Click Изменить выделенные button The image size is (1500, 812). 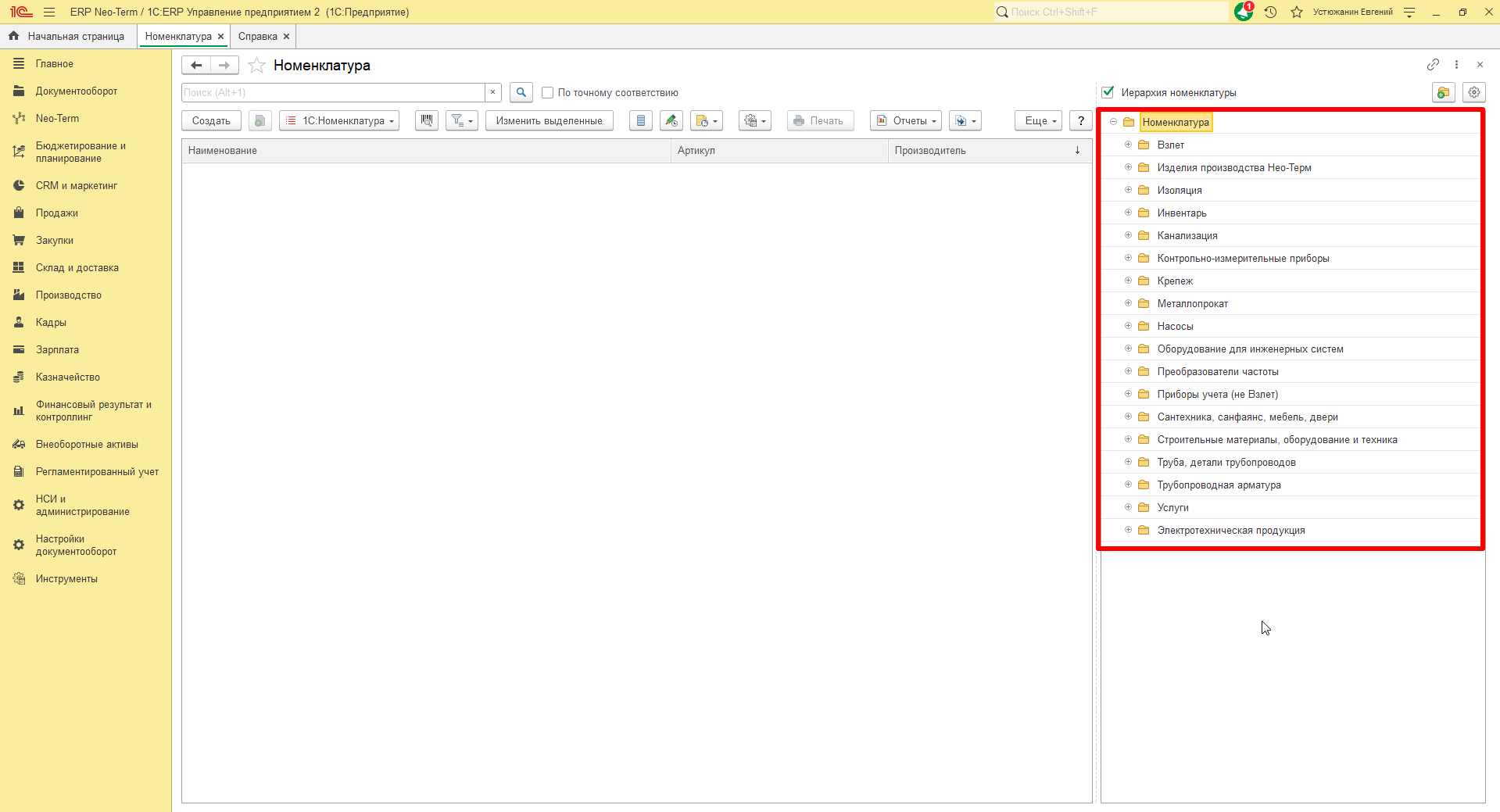(549, 120)
